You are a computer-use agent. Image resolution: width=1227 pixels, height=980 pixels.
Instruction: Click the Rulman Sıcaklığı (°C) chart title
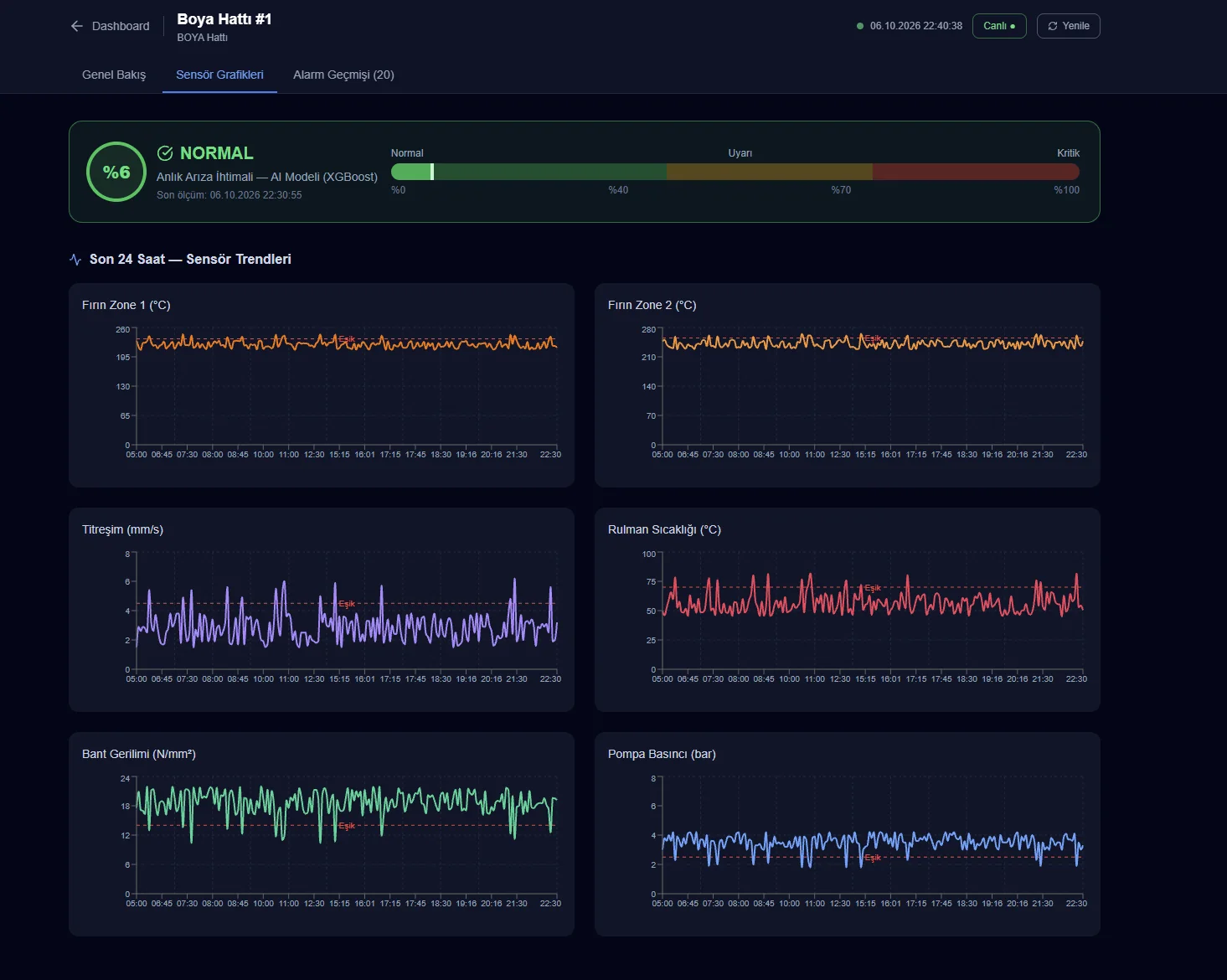tap(664, 529)
